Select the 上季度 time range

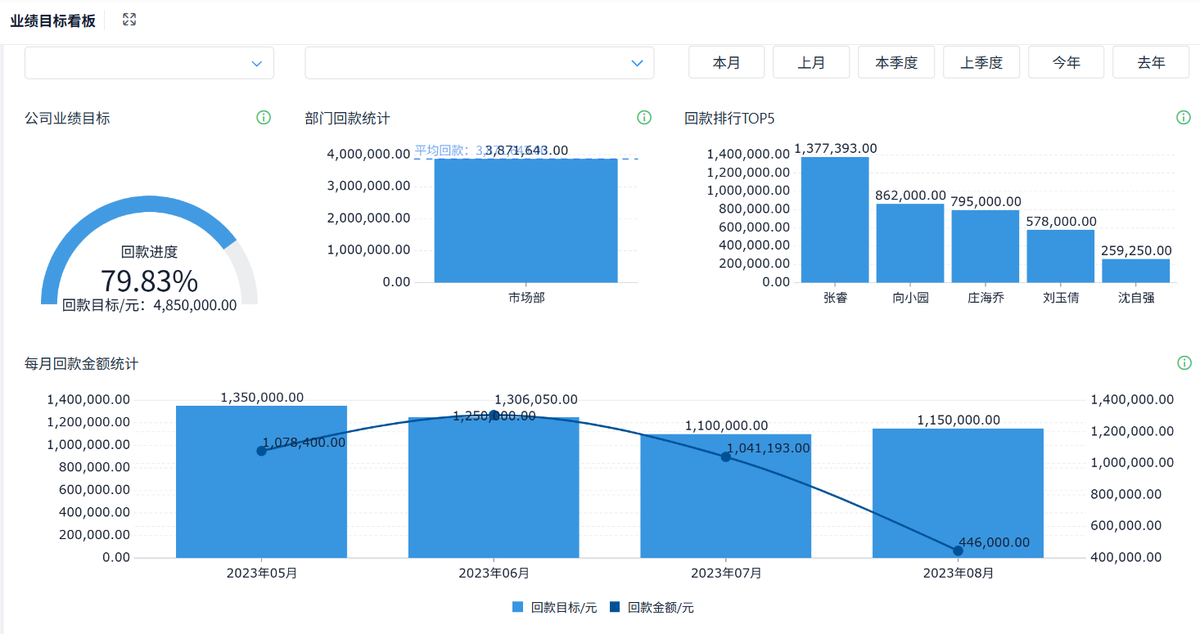981,62
